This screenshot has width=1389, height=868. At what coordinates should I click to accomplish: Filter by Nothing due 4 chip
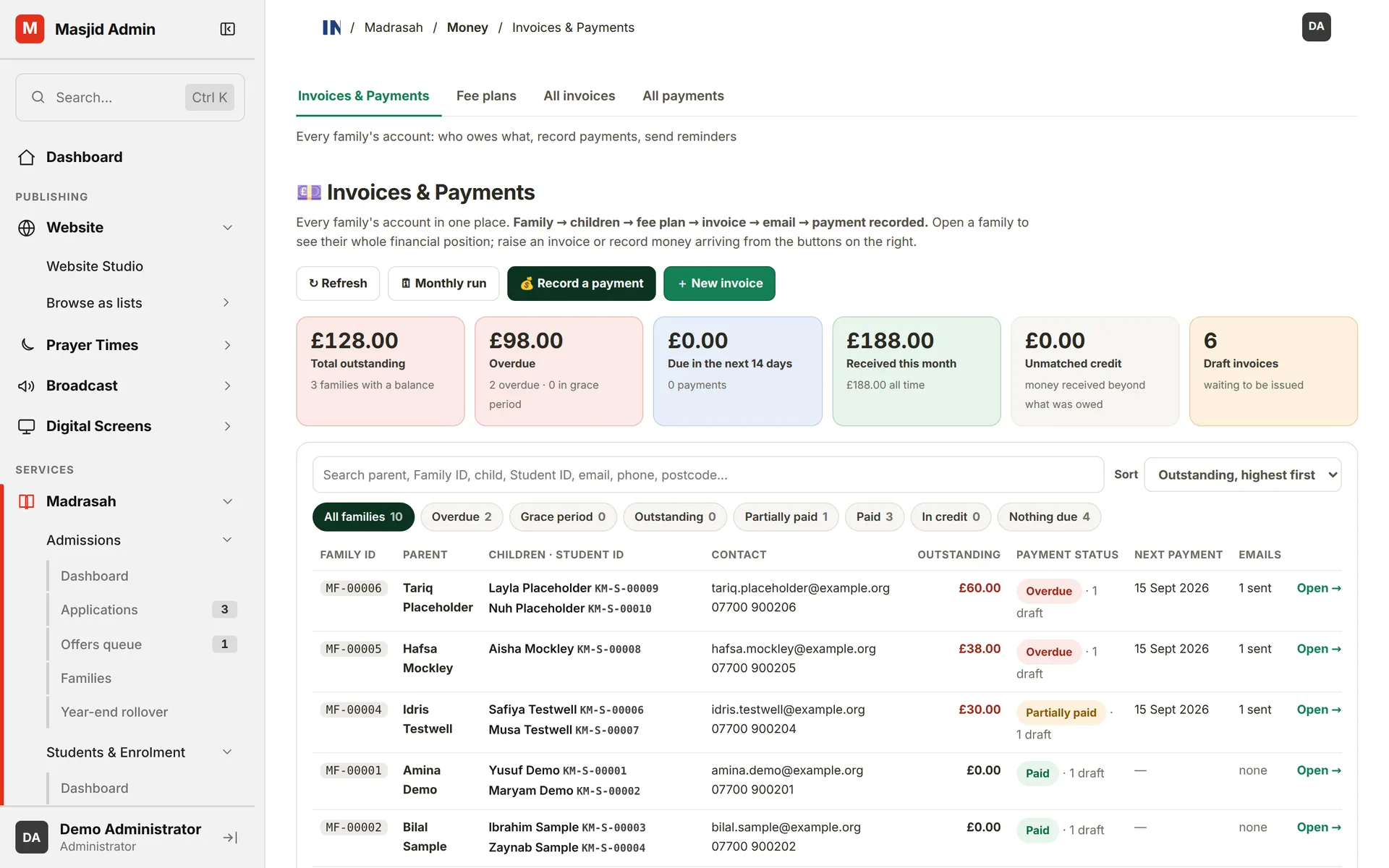click(x=1049, y=516)
